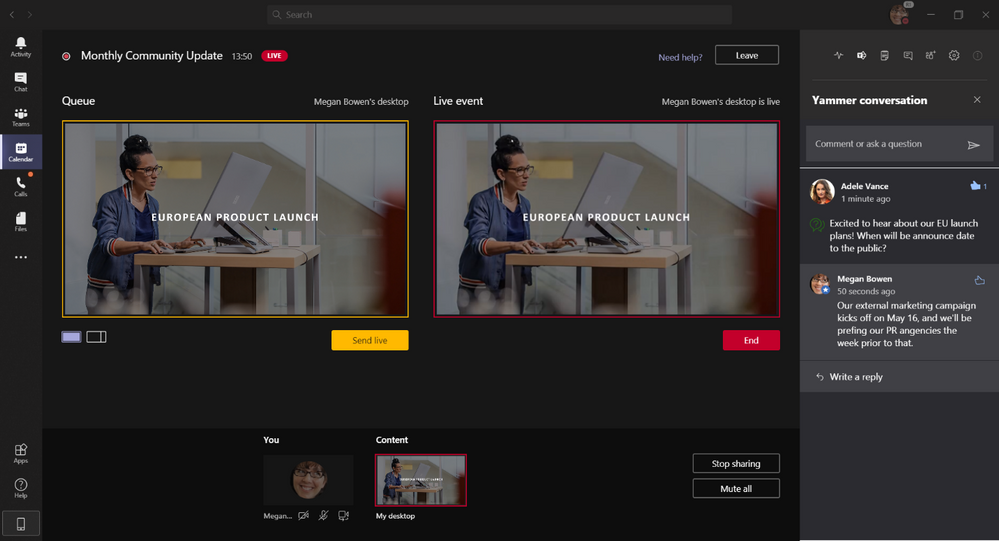
Task: Open the health and performance pulse icon
Action: [x=838, y=55]
